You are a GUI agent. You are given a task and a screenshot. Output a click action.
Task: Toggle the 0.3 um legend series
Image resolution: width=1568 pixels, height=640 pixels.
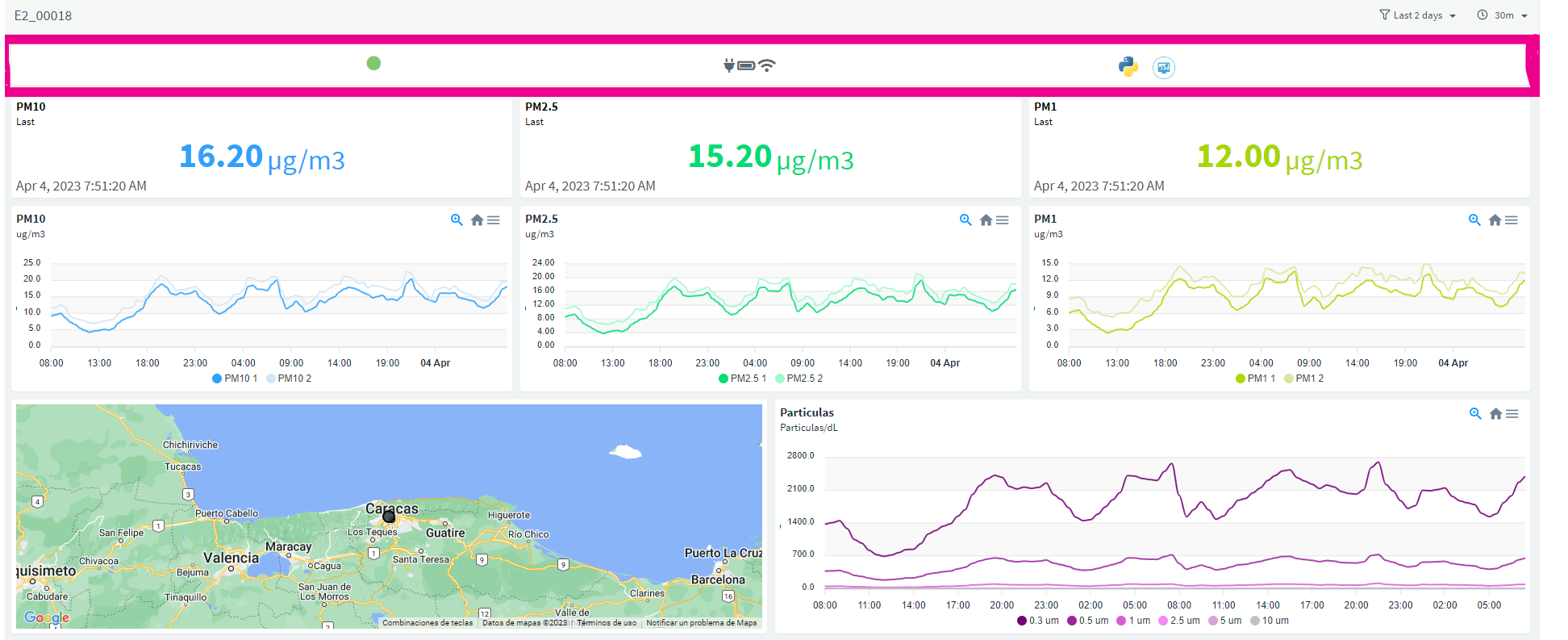pos(1038,621)
